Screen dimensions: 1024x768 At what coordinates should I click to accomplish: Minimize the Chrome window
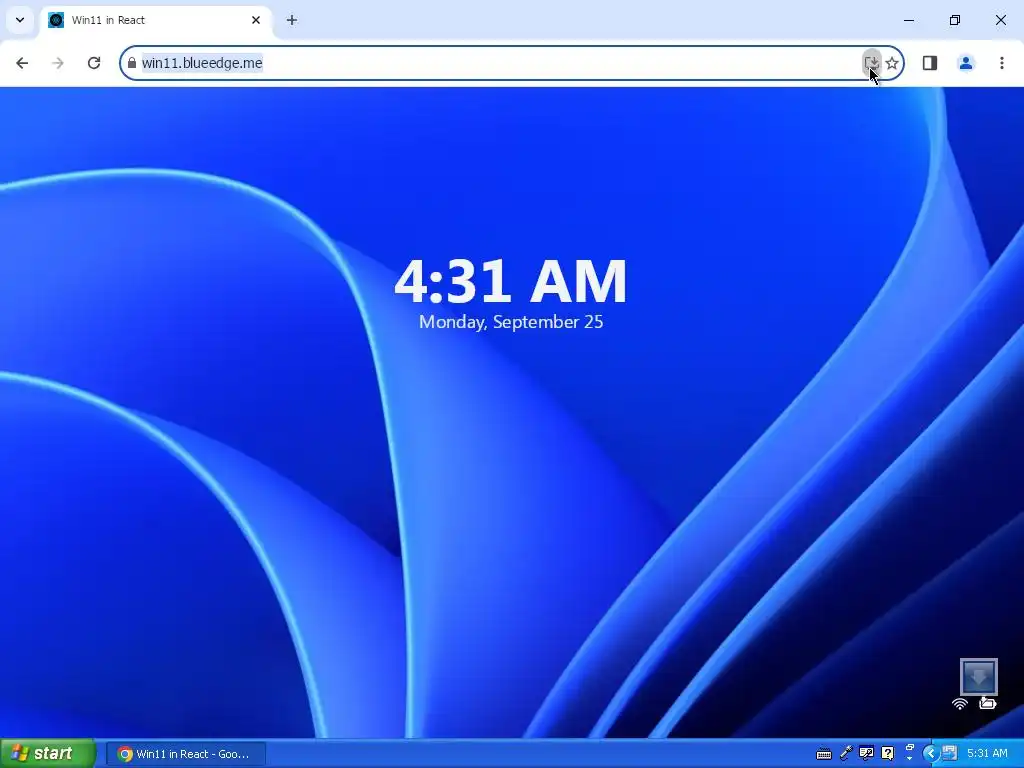coord(908,20)
